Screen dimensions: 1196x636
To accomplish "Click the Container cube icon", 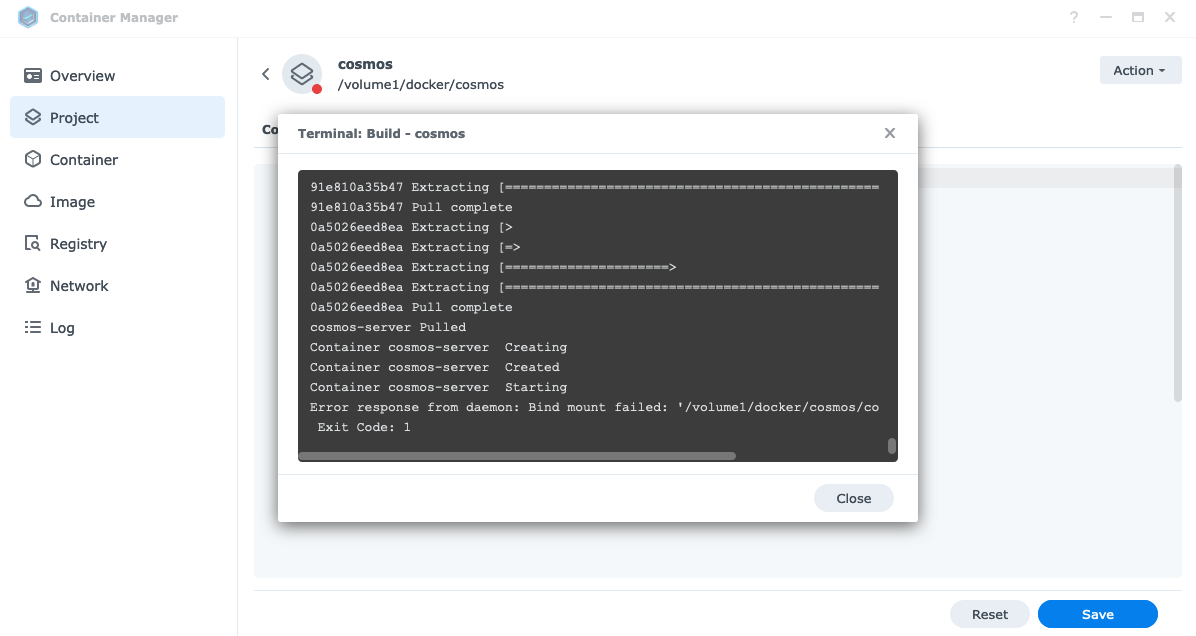I will coord(33,160).
